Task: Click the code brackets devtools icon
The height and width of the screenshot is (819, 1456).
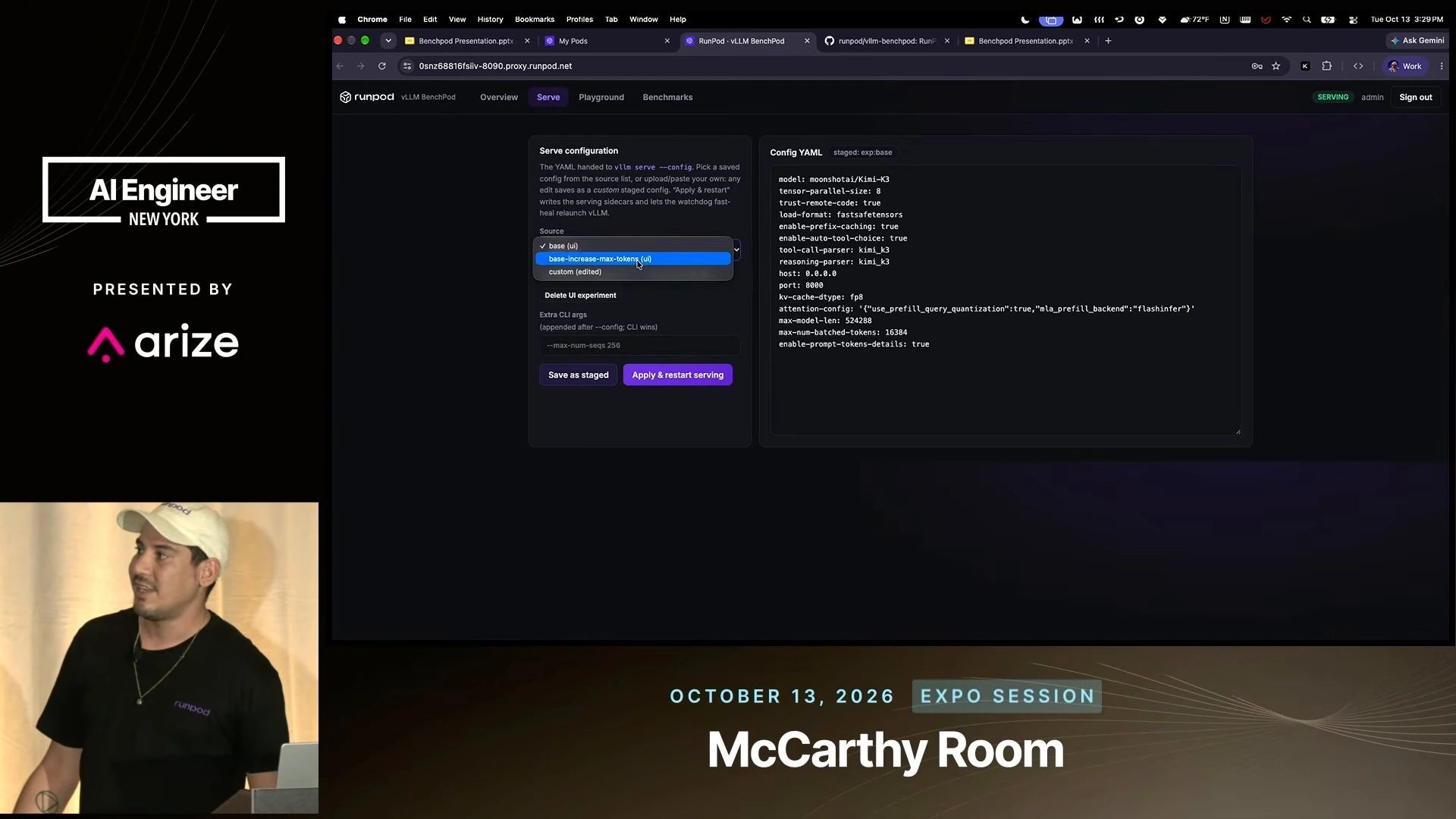Action: coord(1358,66)
